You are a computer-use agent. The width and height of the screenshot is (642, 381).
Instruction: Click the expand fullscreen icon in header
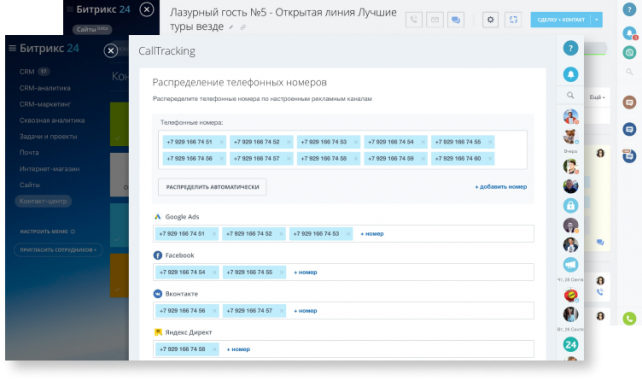point(513,20)
